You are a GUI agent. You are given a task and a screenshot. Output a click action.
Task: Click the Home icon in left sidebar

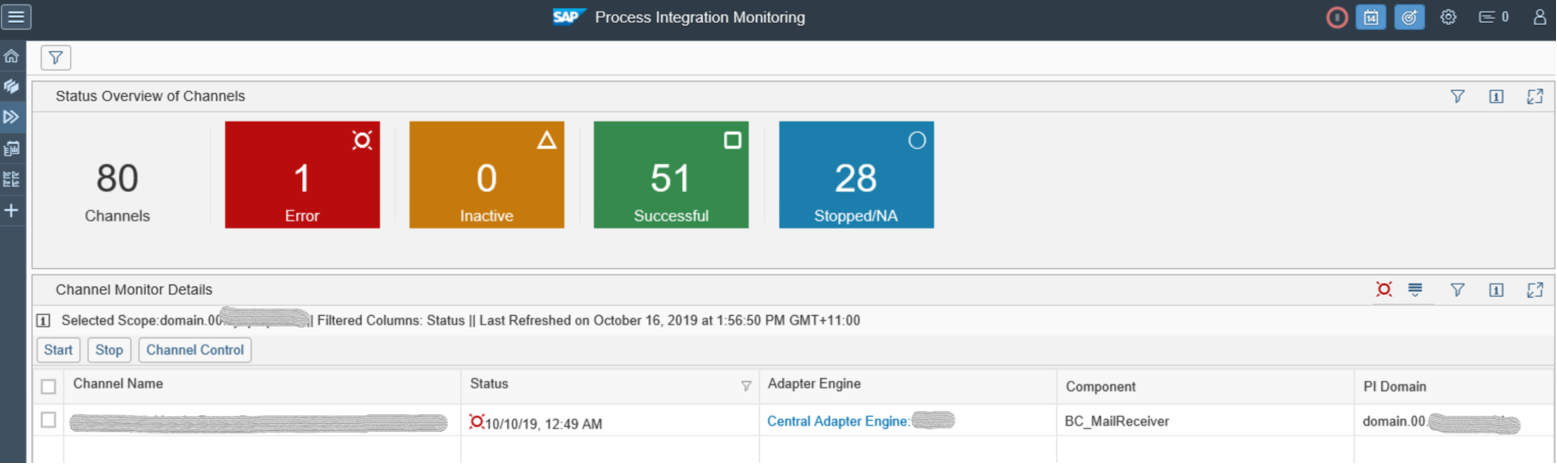(12, 56)
